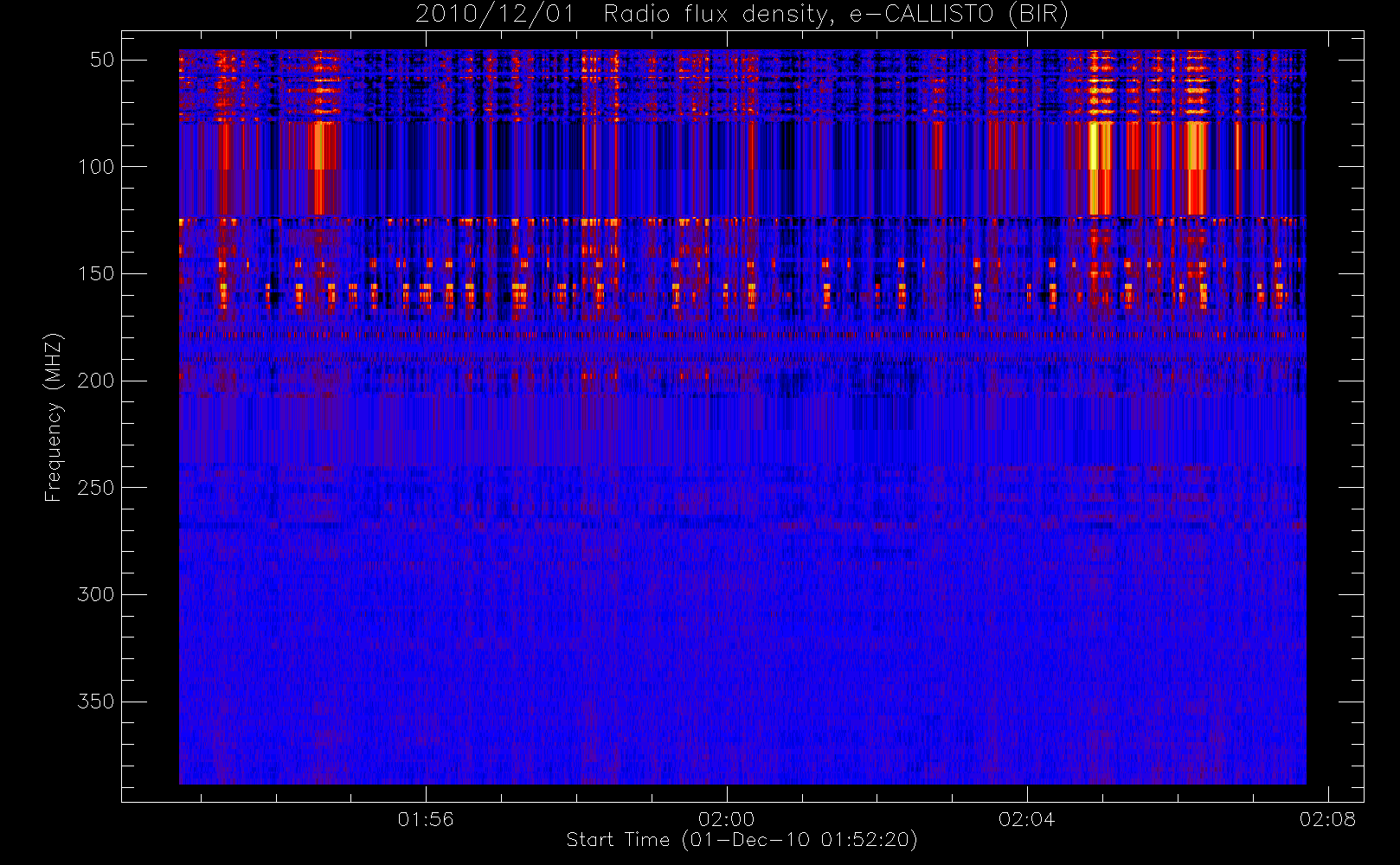This screenshot has height=865, width=1400.
Task: Click the 02:04 time tick label
Action: pos(1027,819)
